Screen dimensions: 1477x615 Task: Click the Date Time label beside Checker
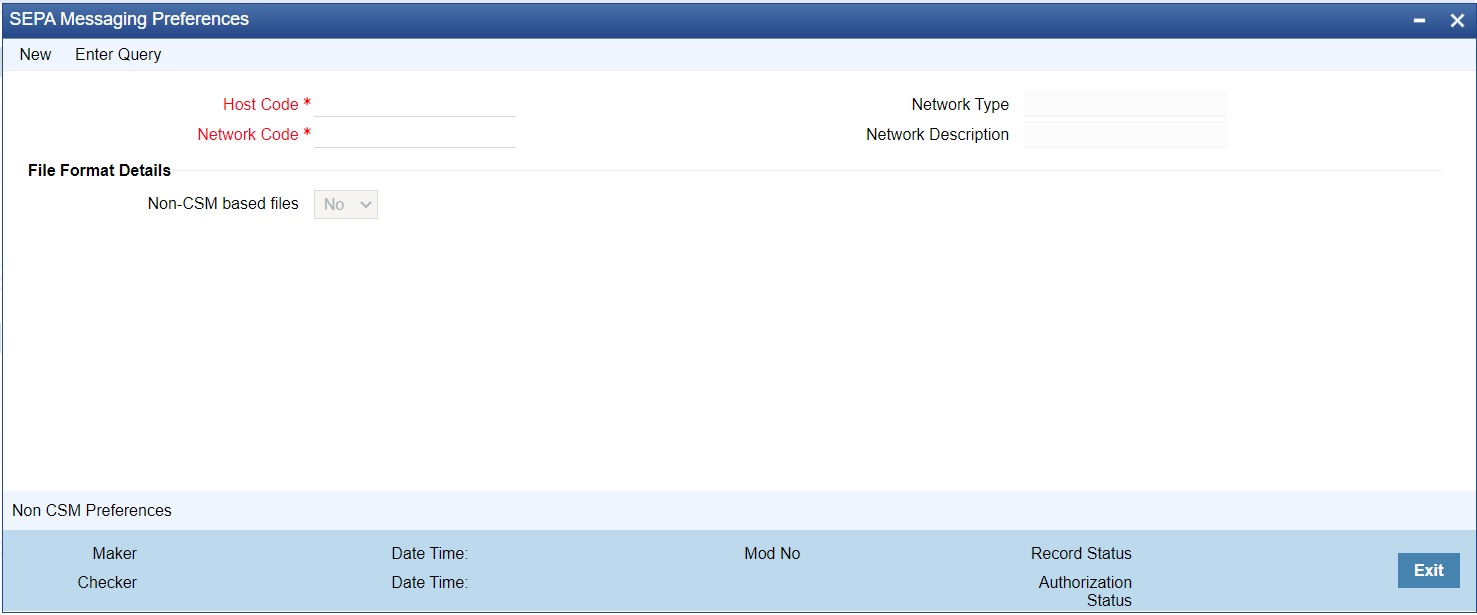[430, 582]
